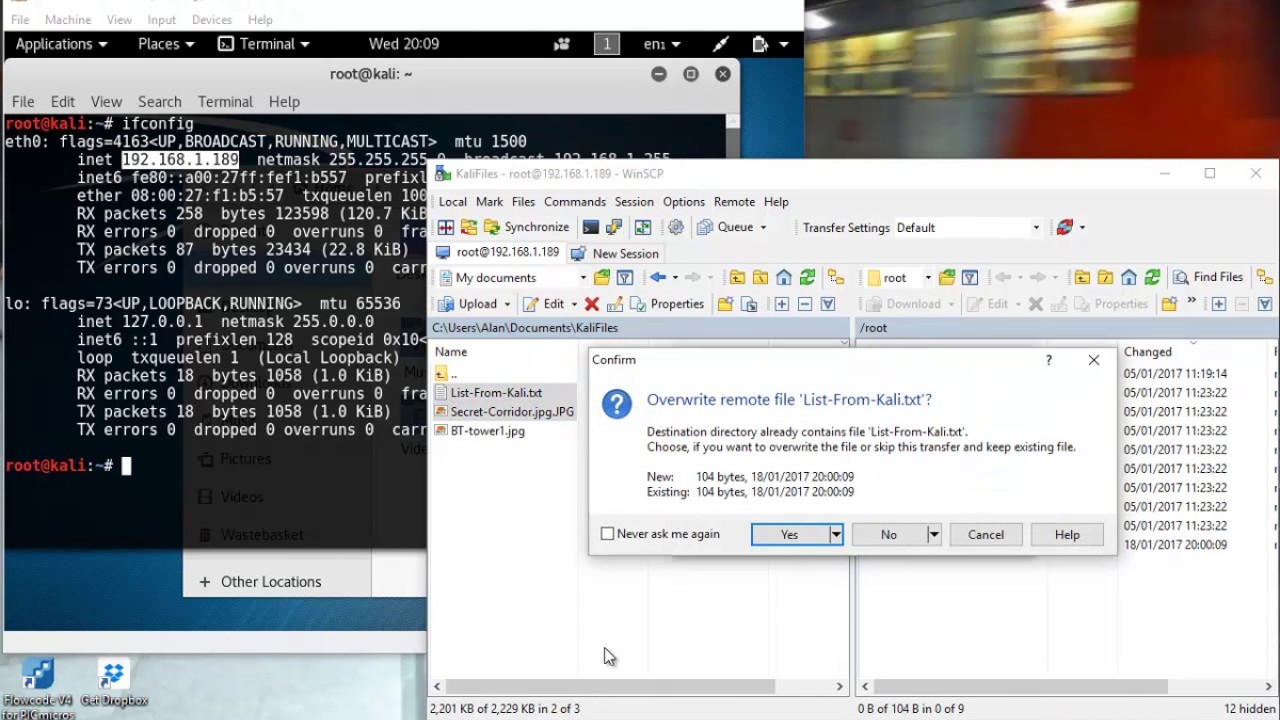Open the terminal console icon in WinSCP toolbar
Viewport: 1280px width, 720px height.
pos(591,227)
